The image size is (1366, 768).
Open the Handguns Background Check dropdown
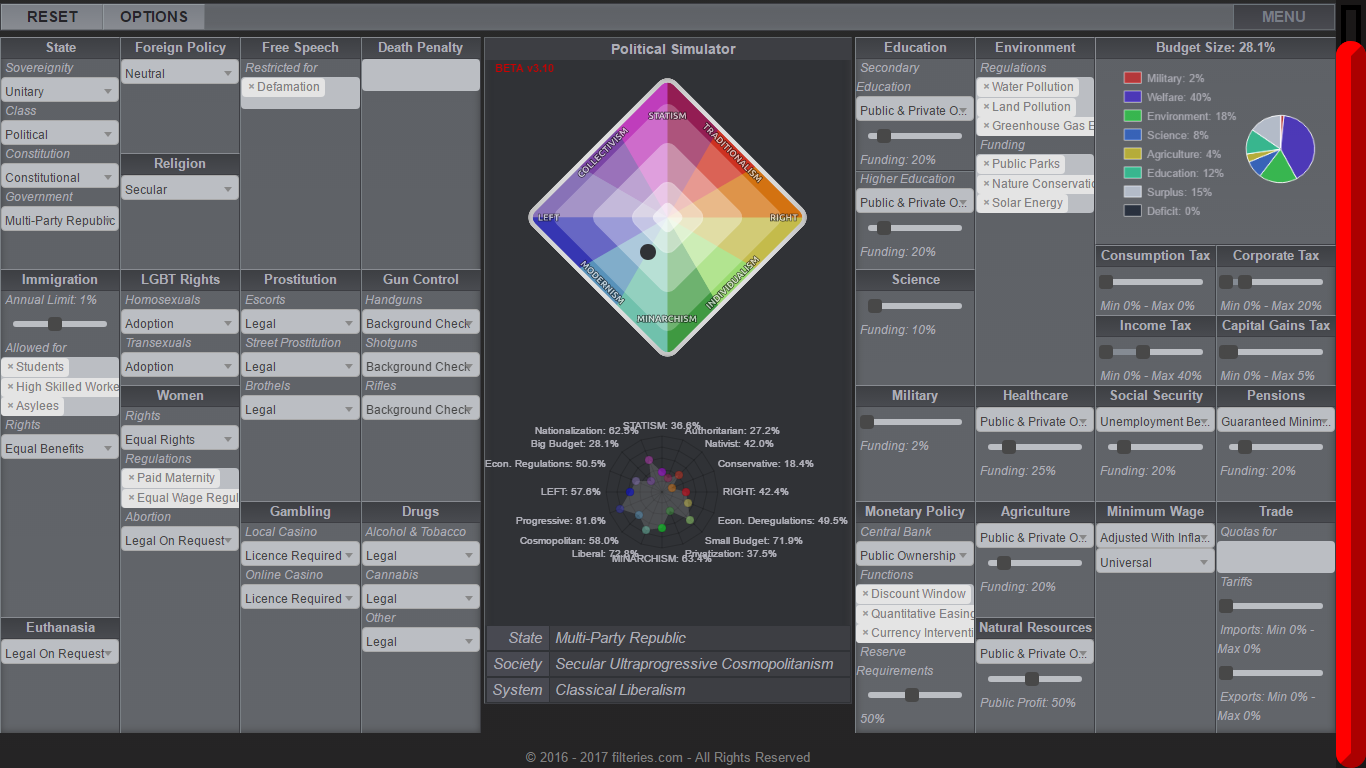tap(420, 323)
